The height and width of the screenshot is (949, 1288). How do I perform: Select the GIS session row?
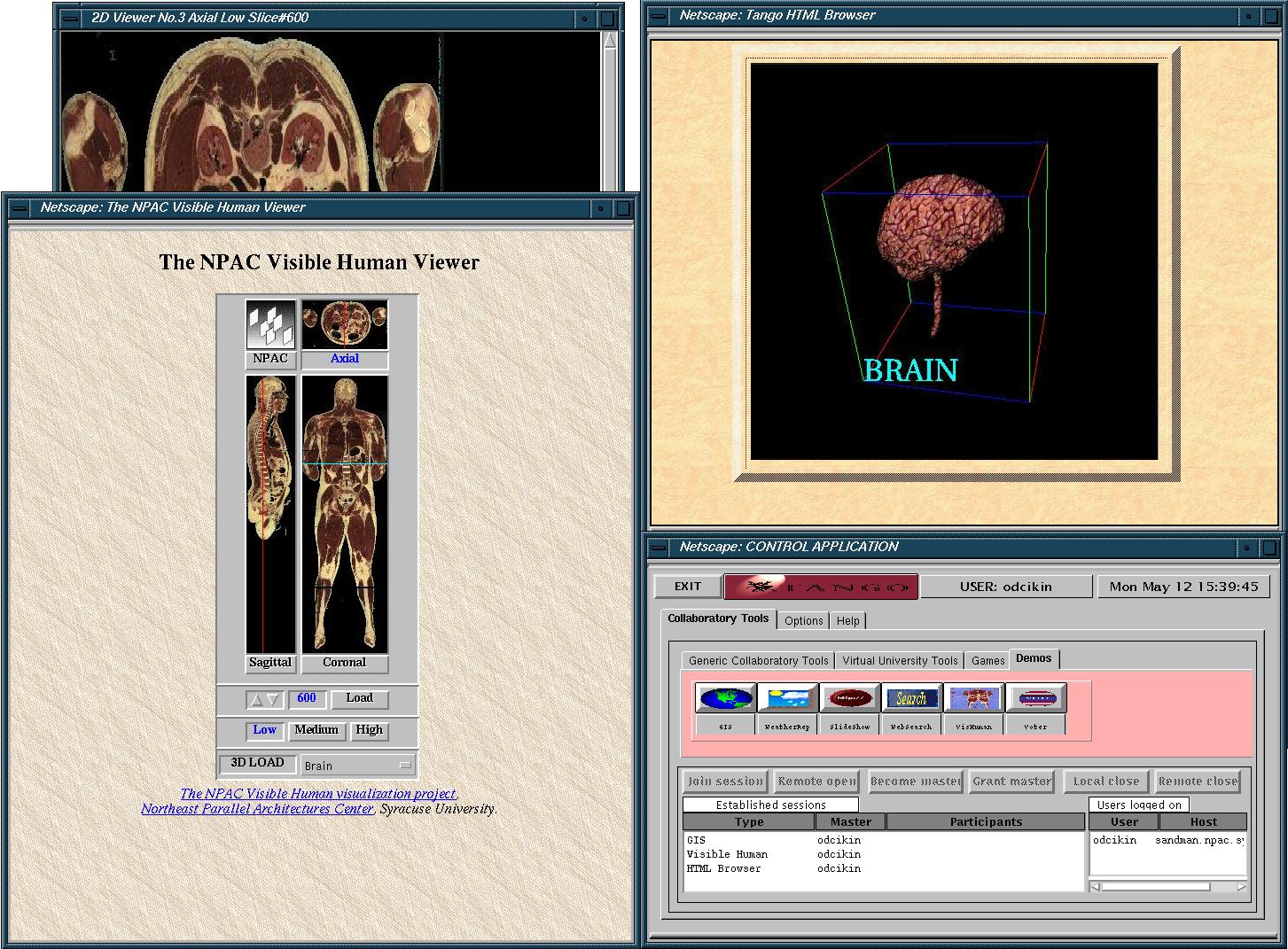click(883, 840)
